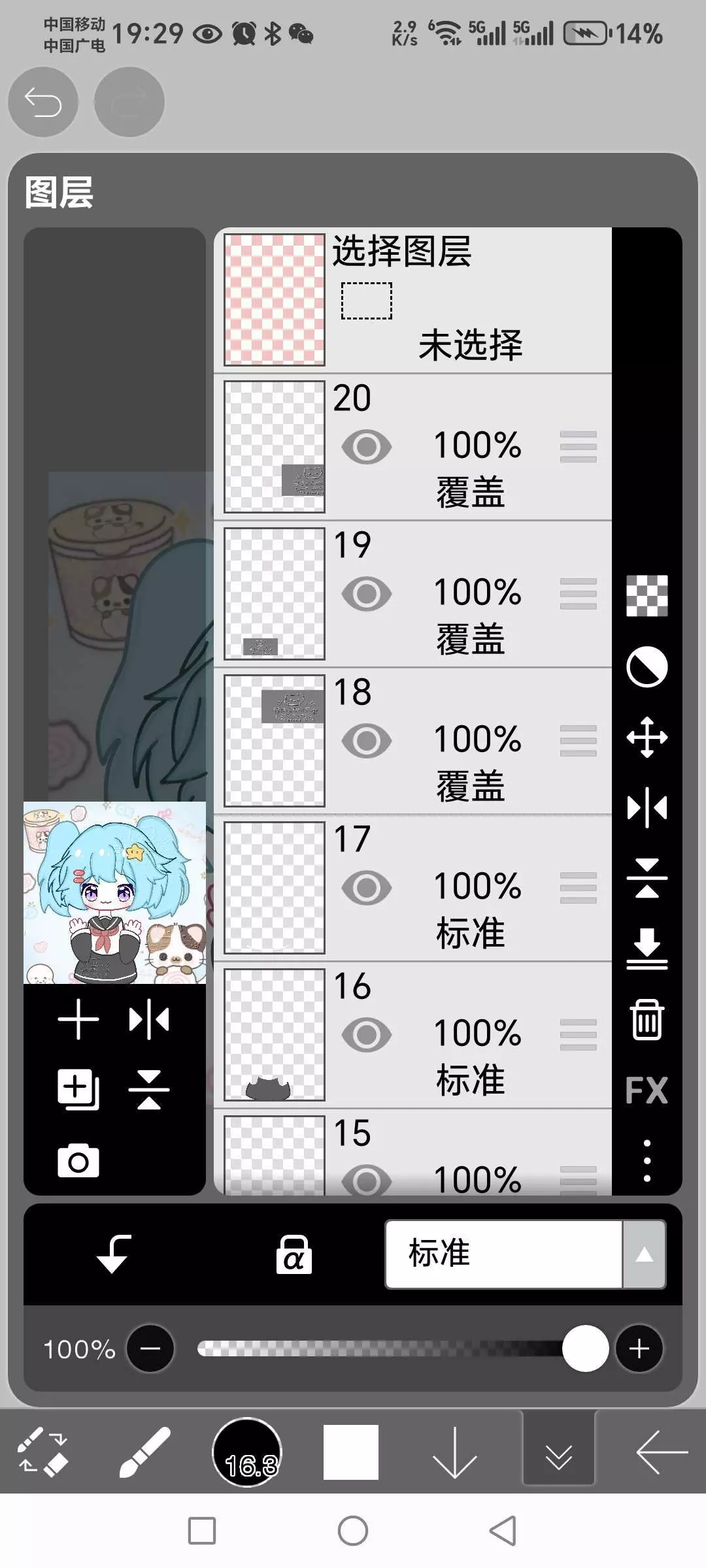The width and height of the screenshot is (706, 1568).
Task: Select layer 19 row
Action: (471, 594)
